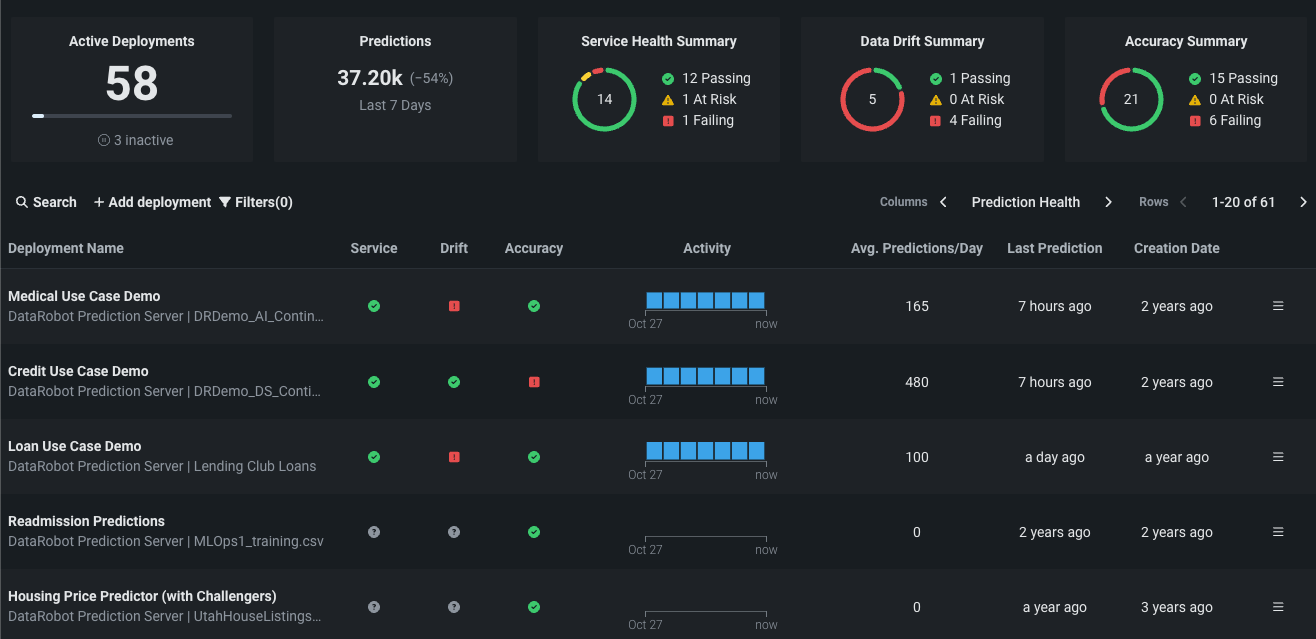Sort by Avg. Predictions/Day column header
The image size is (1316, 639).
point(916,248)
